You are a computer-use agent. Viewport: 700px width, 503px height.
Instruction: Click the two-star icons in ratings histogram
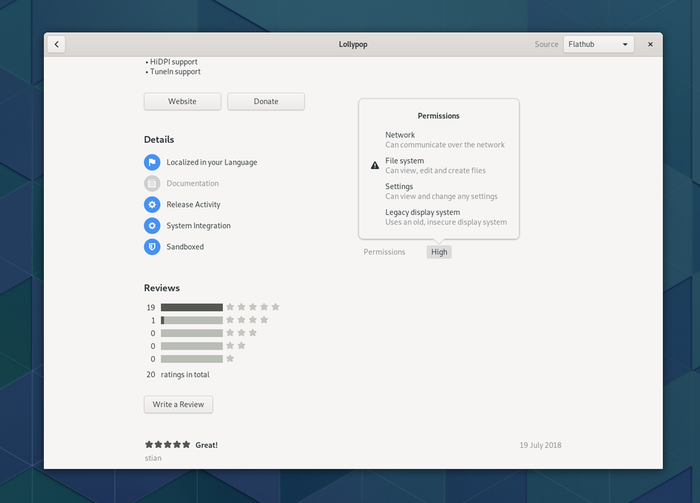pyautogui.click(x=236, y=345)
